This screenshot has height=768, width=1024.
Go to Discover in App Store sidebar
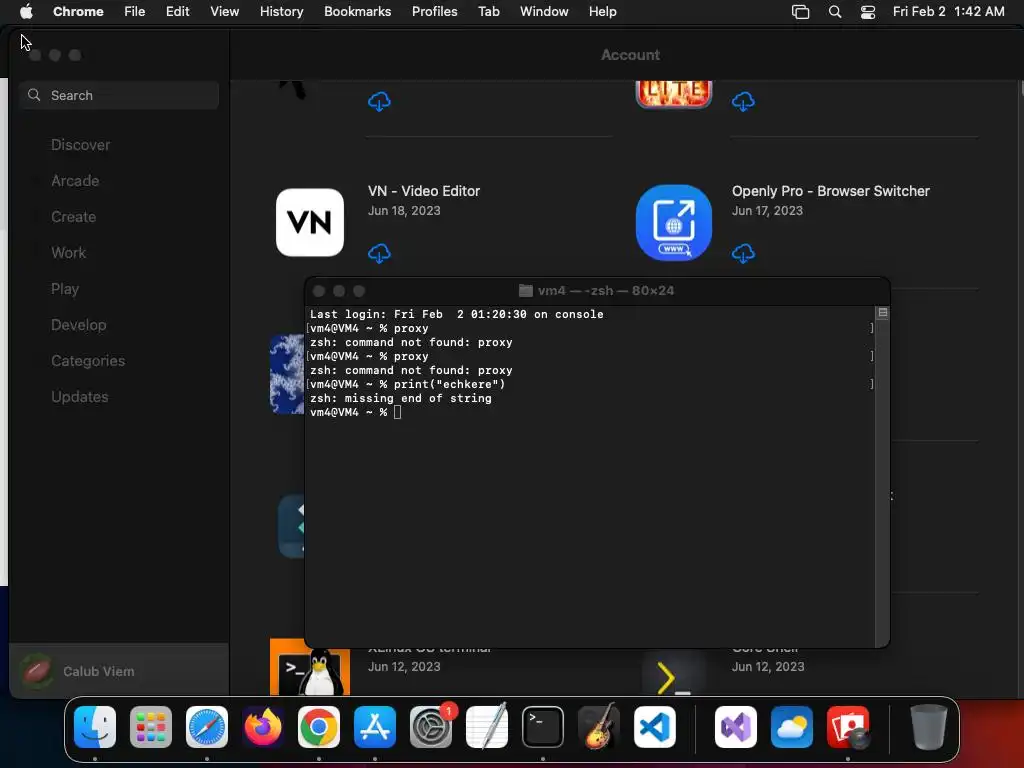coord(80,145)
